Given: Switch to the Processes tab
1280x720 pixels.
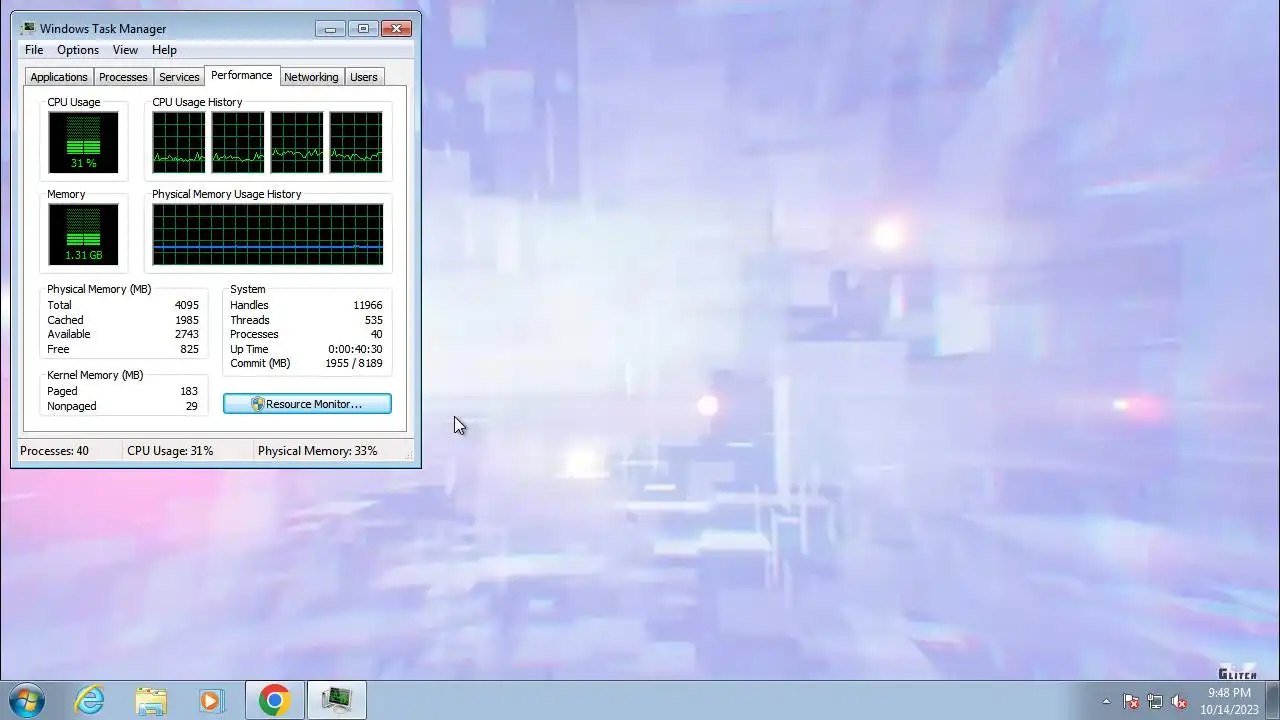Looking at the screenshot, I should pyautogui.click(x=123, y=77).
